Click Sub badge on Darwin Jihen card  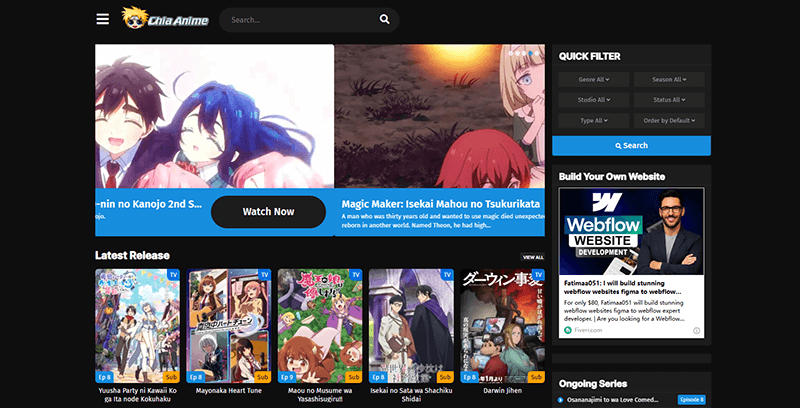(x=536, y=377)
